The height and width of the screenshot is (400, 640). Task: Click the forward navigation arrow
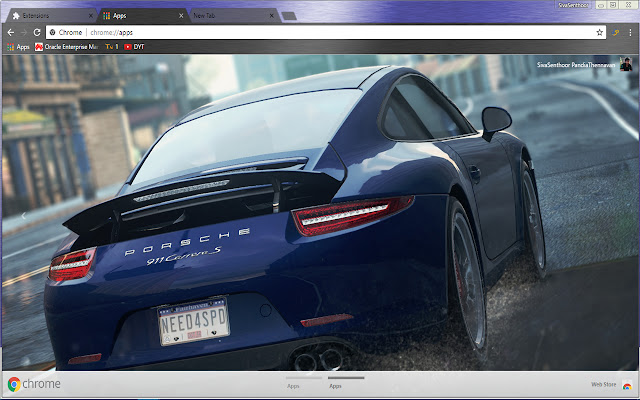[x=24, y=32]
